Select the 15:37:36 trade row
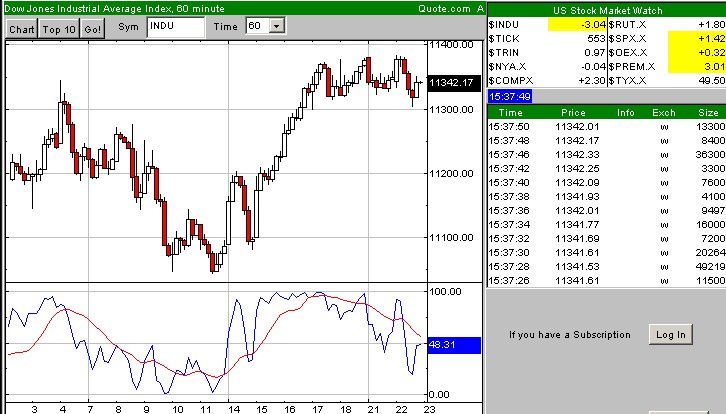 click(x=607, y=210)
